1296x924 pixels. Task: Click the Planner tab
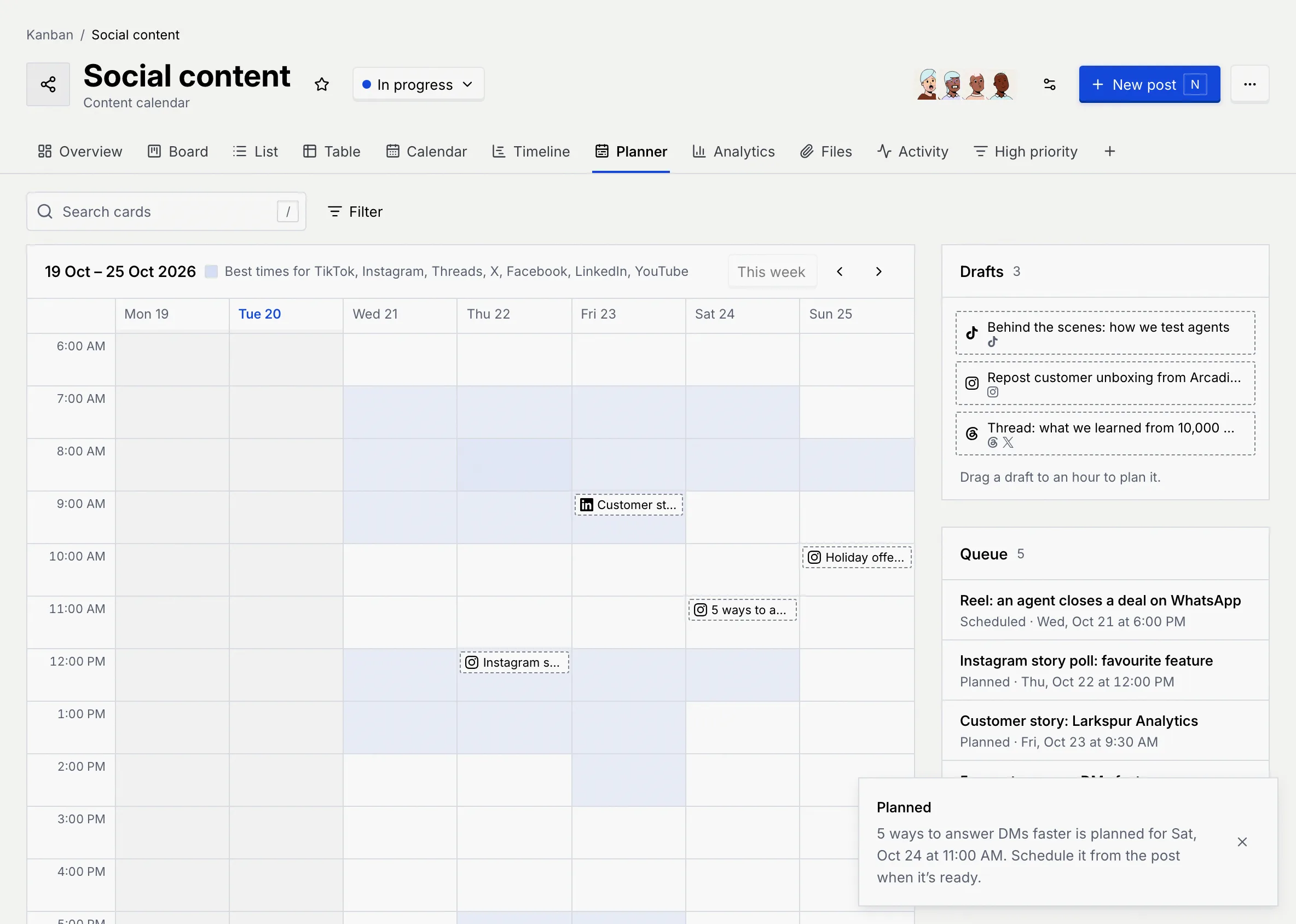pyautogui.click(x=631, y=151)
